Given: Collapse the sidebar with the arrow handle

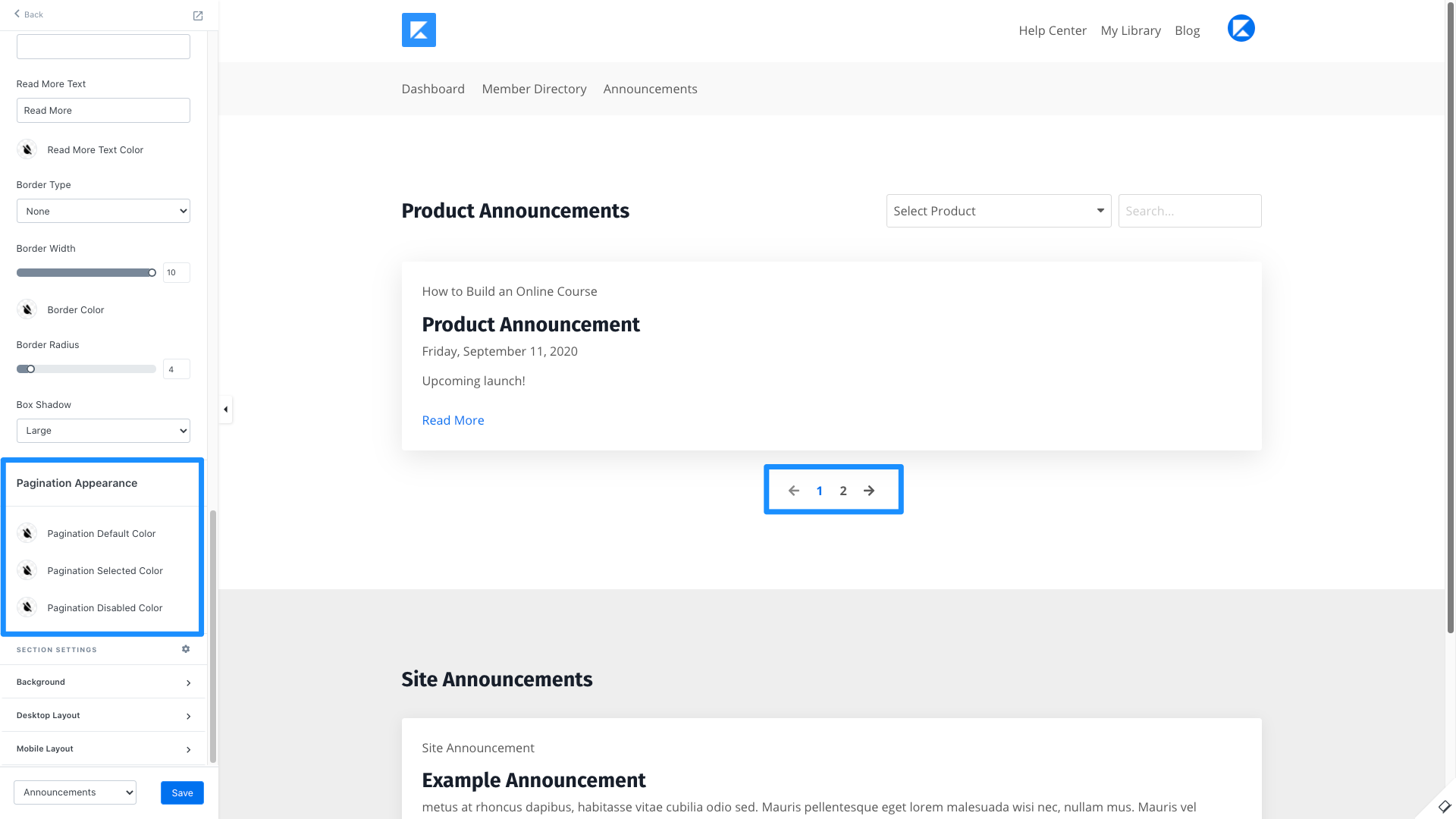Looking at the screenshot, I should point(225,409).
